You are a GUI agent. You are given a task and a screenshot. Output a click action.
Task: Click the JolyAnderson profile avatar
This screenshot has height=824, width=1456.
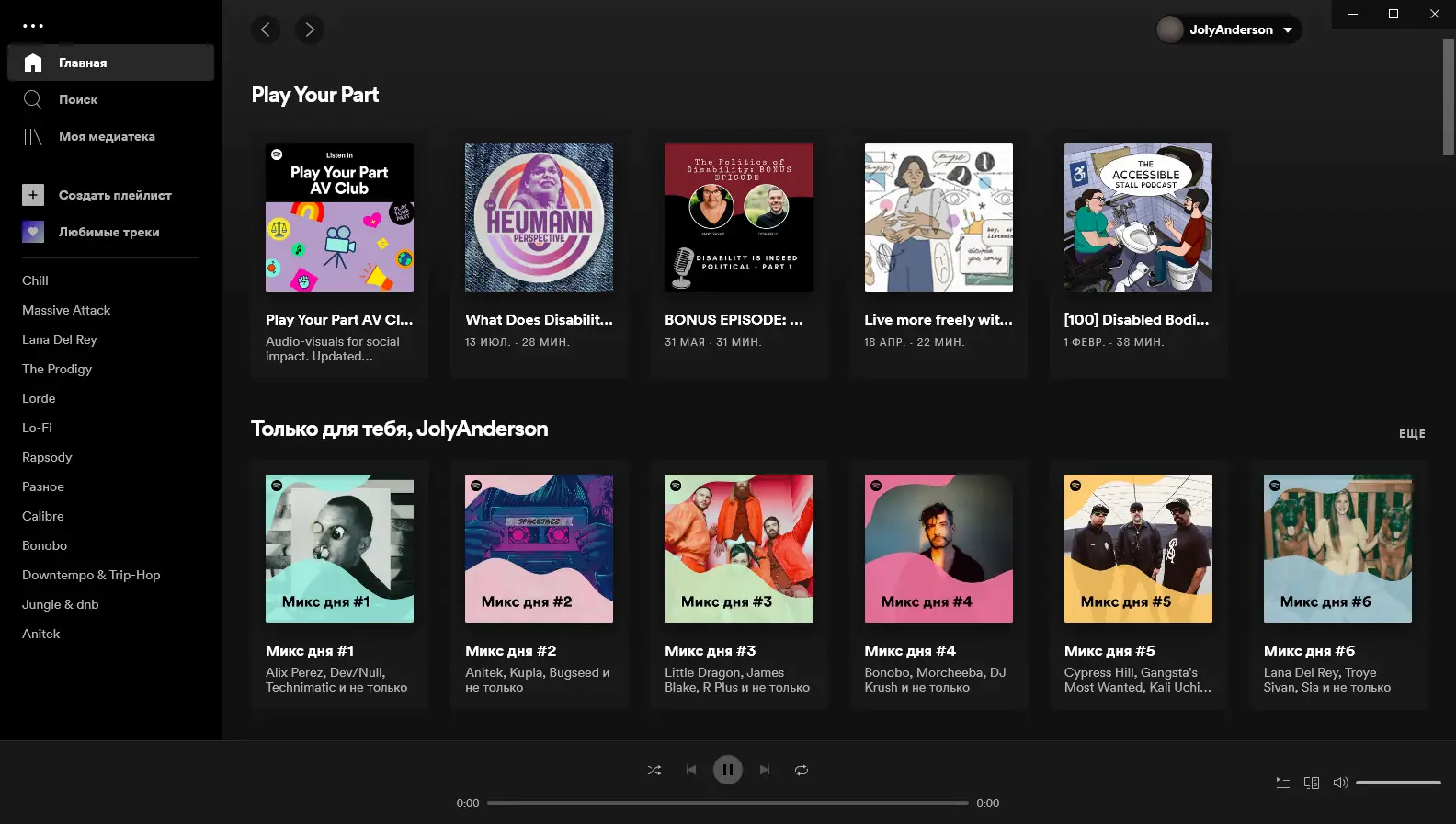1170,29
